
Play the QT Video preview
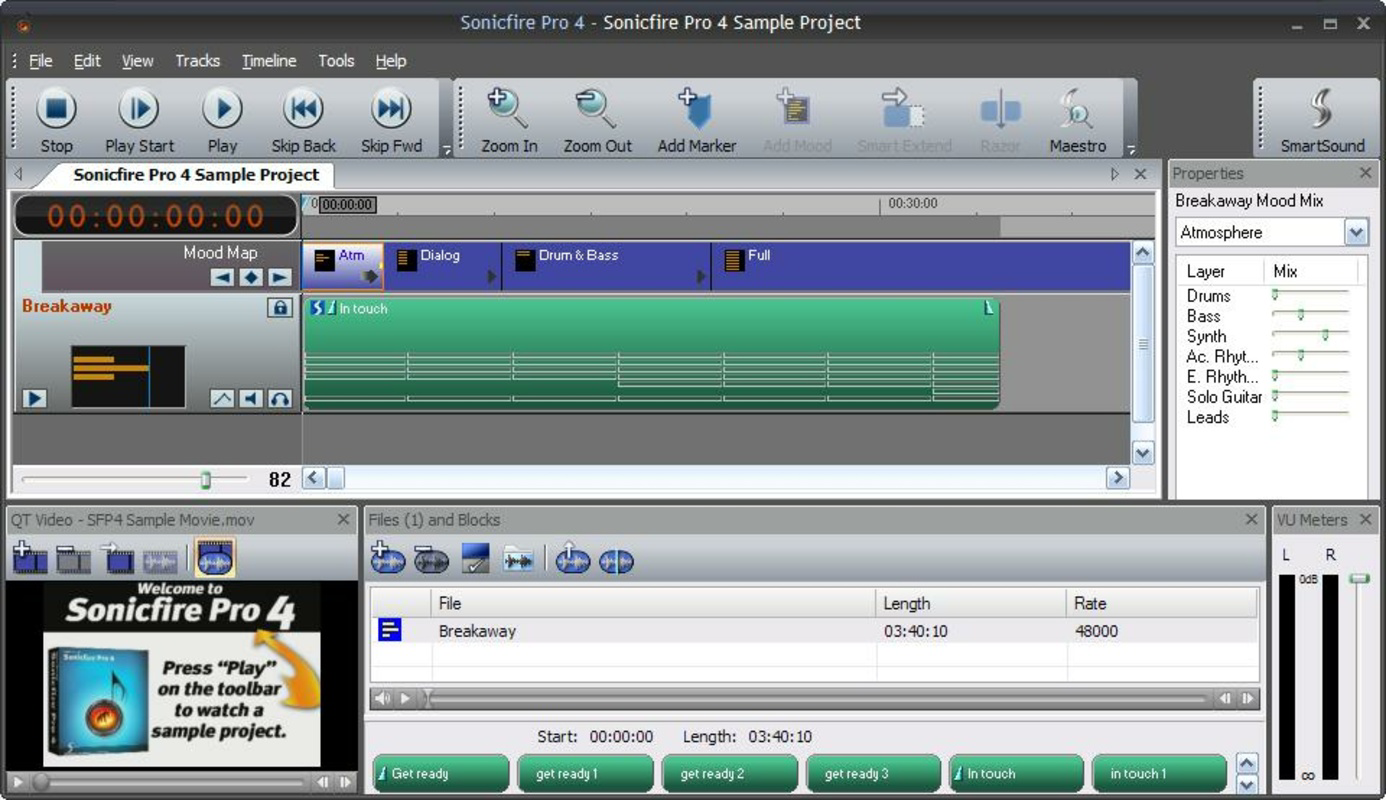click(17, 783)
